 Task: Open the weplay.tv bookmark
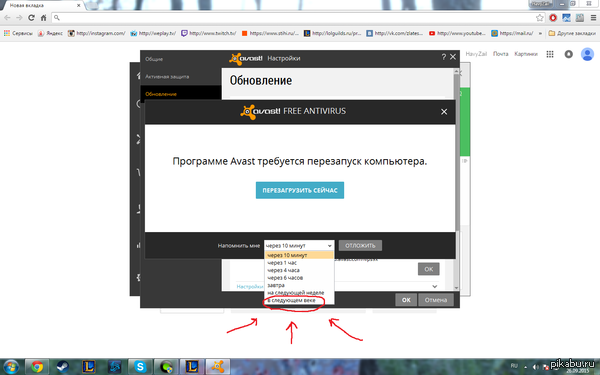153,33
